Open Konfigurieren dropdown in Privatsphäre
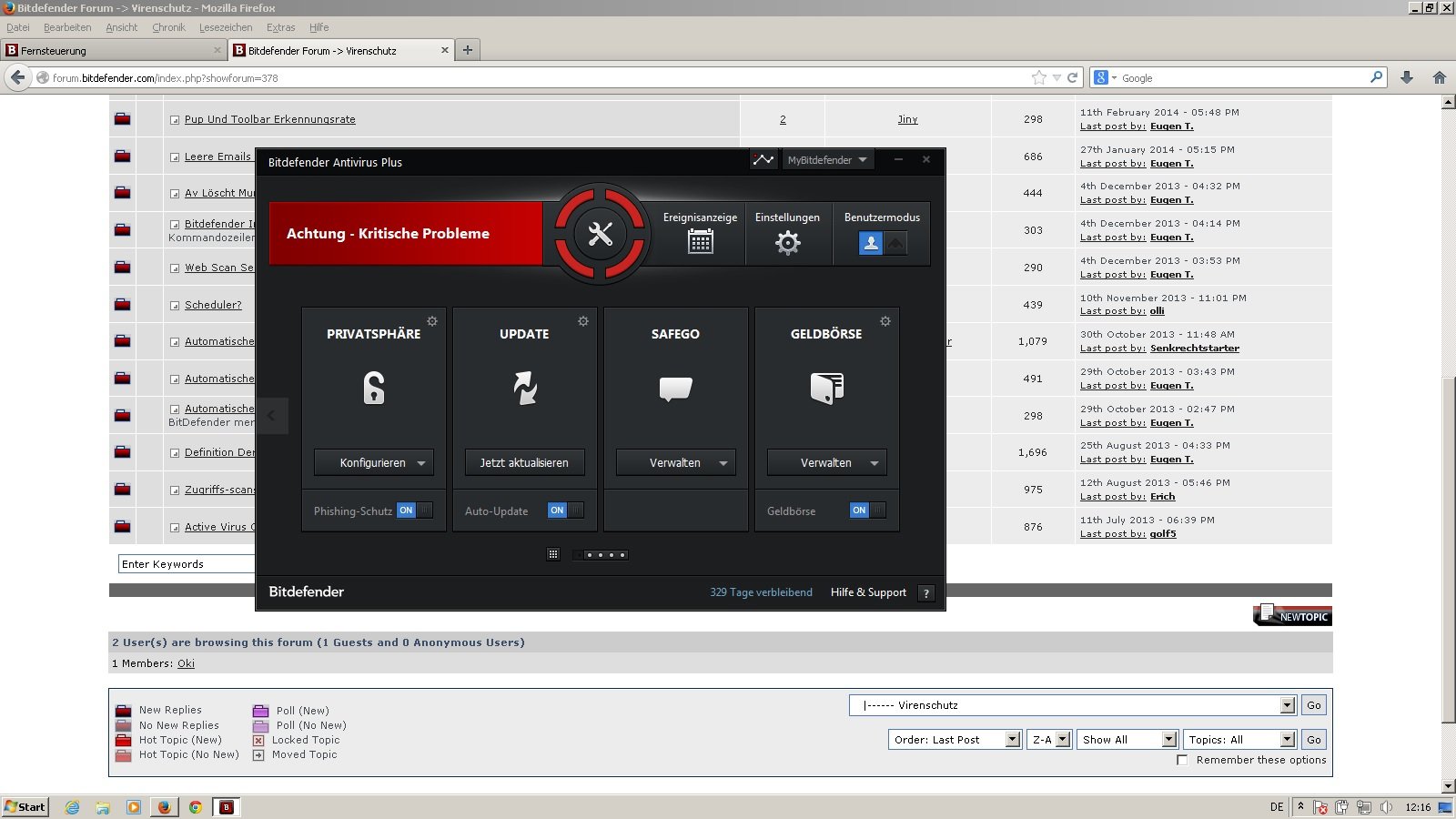The width and height of the screenshot is (1456, 819). click(x=374, y=462)
